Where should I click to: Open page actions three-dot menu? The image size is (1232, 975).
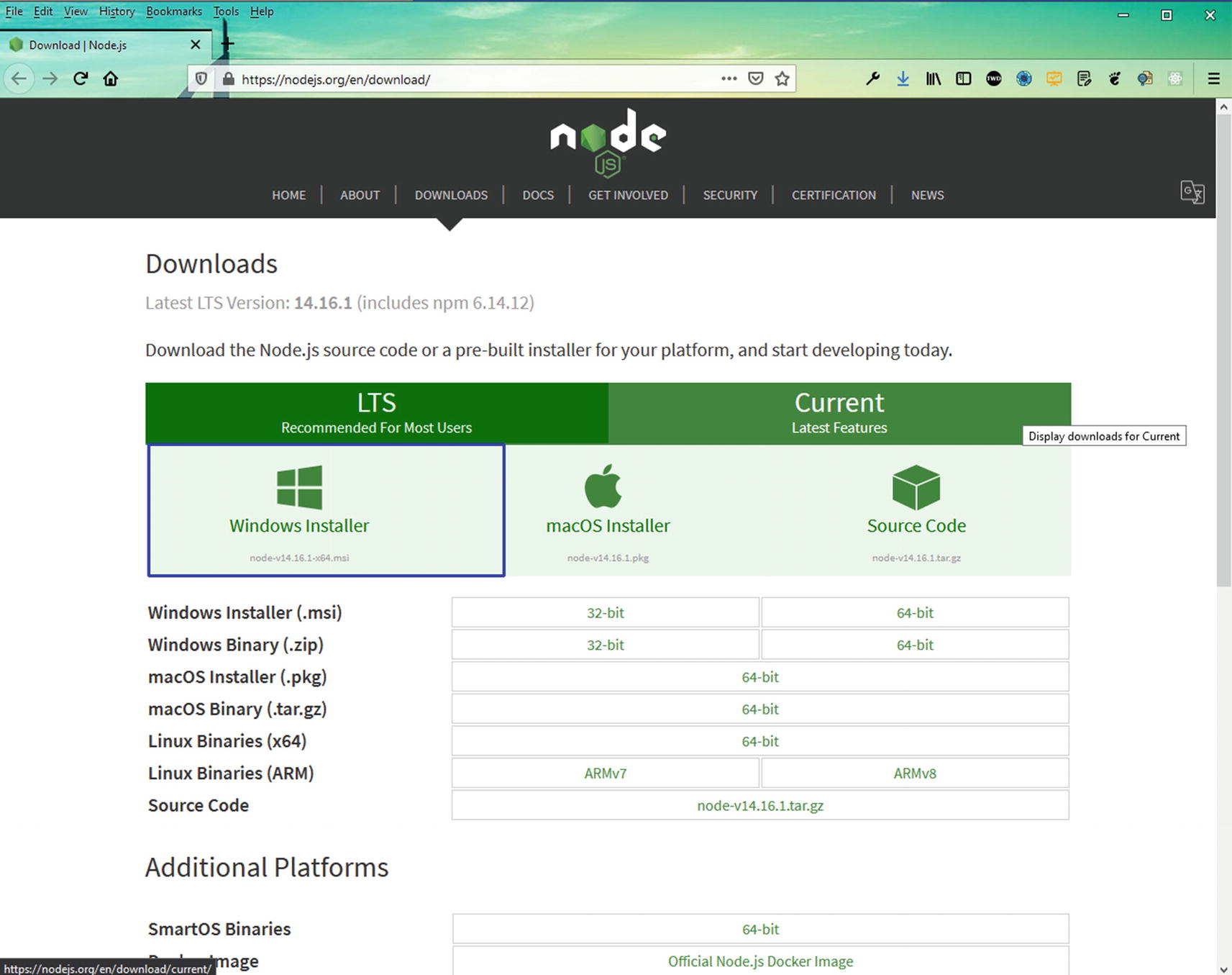[x=729, y=79]
